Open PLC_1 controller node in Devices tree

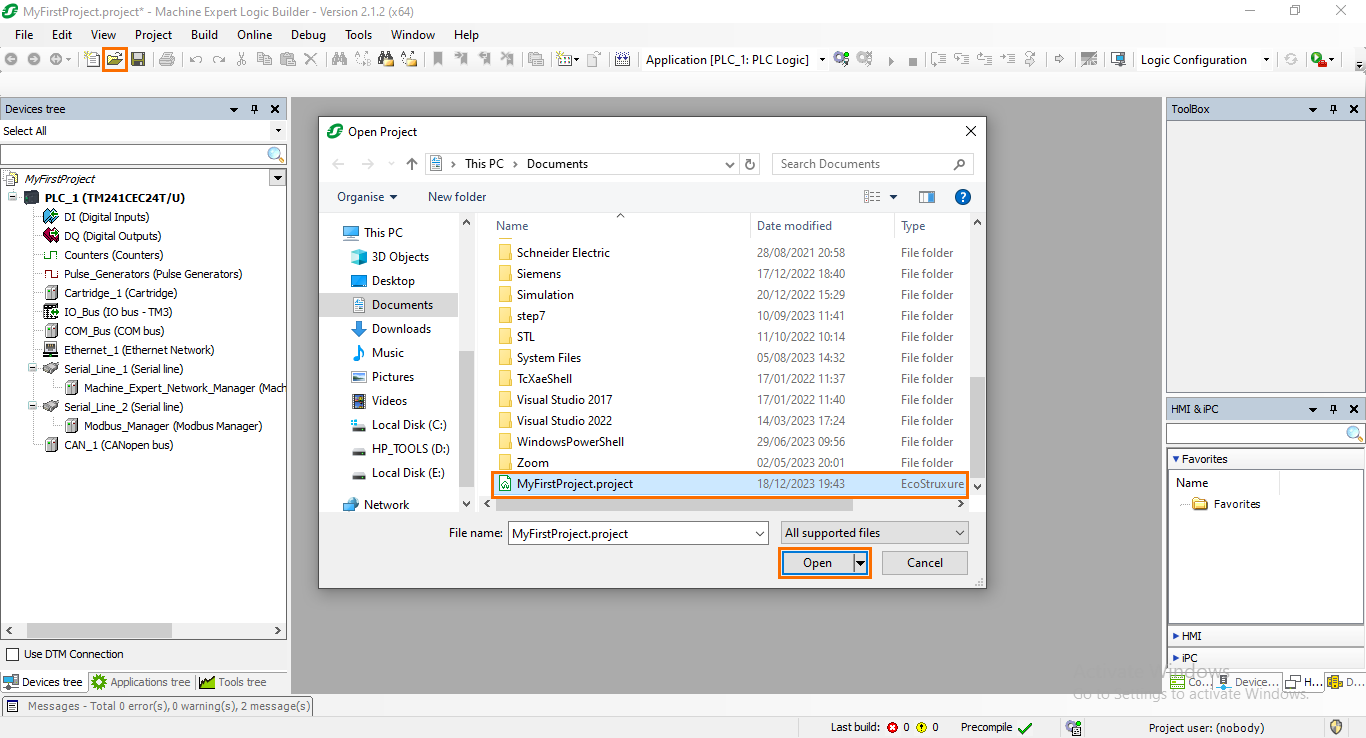(114, 198)
